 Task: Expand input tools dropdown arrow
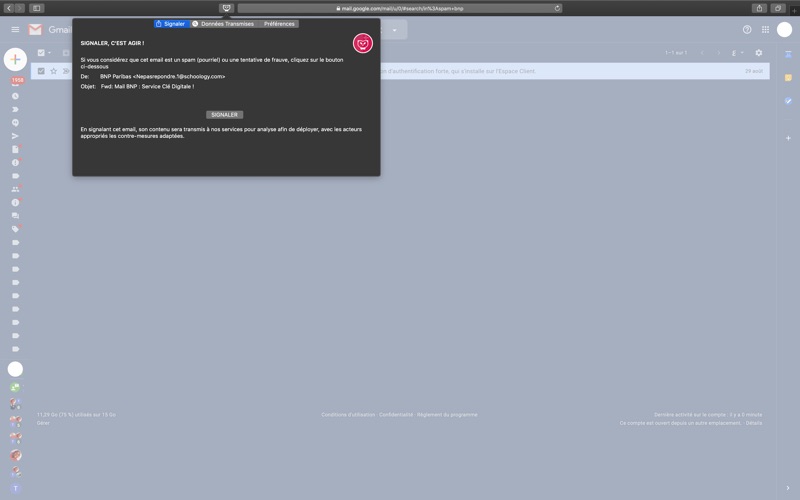[742, 53]
